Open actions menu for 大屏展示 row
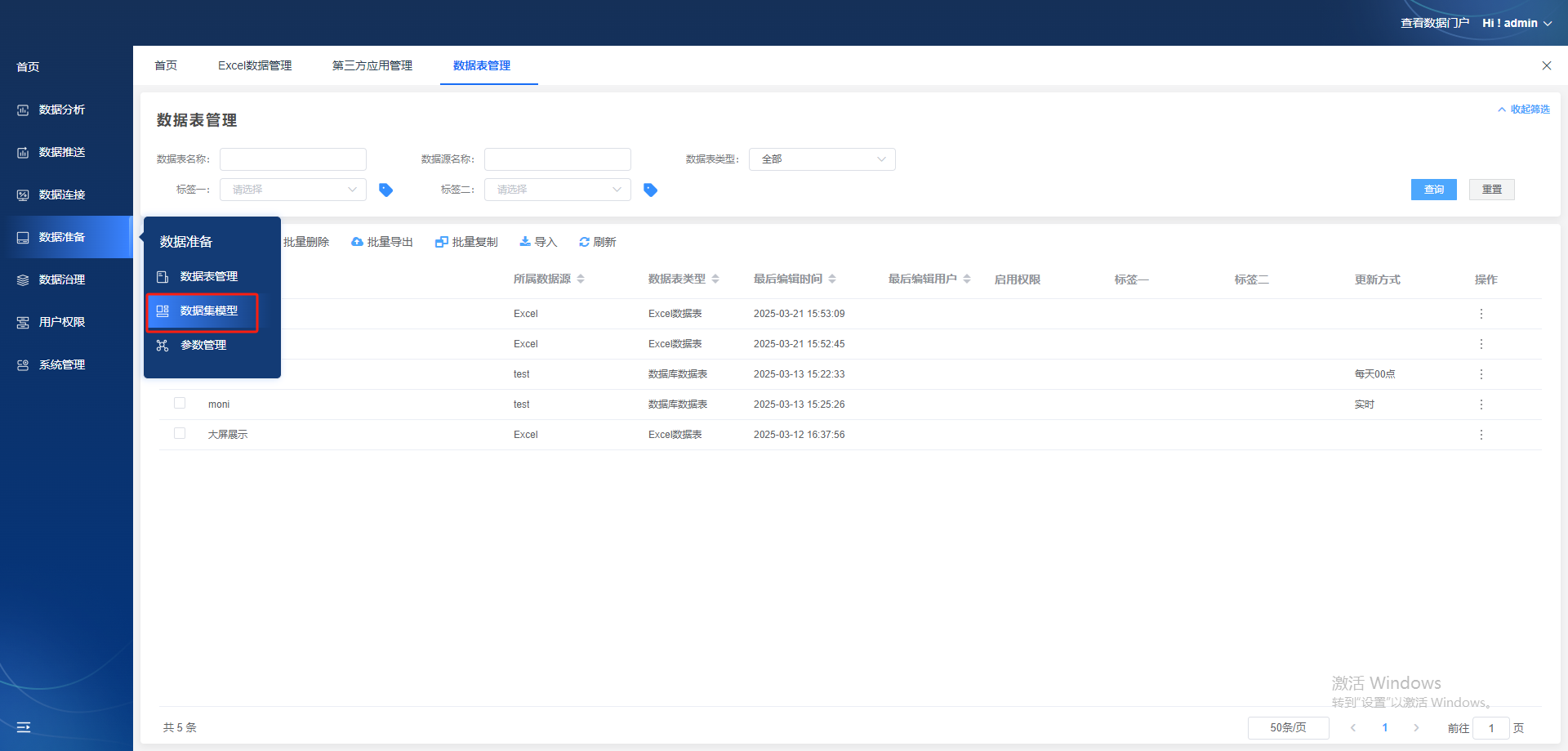 click(1481, 435)
